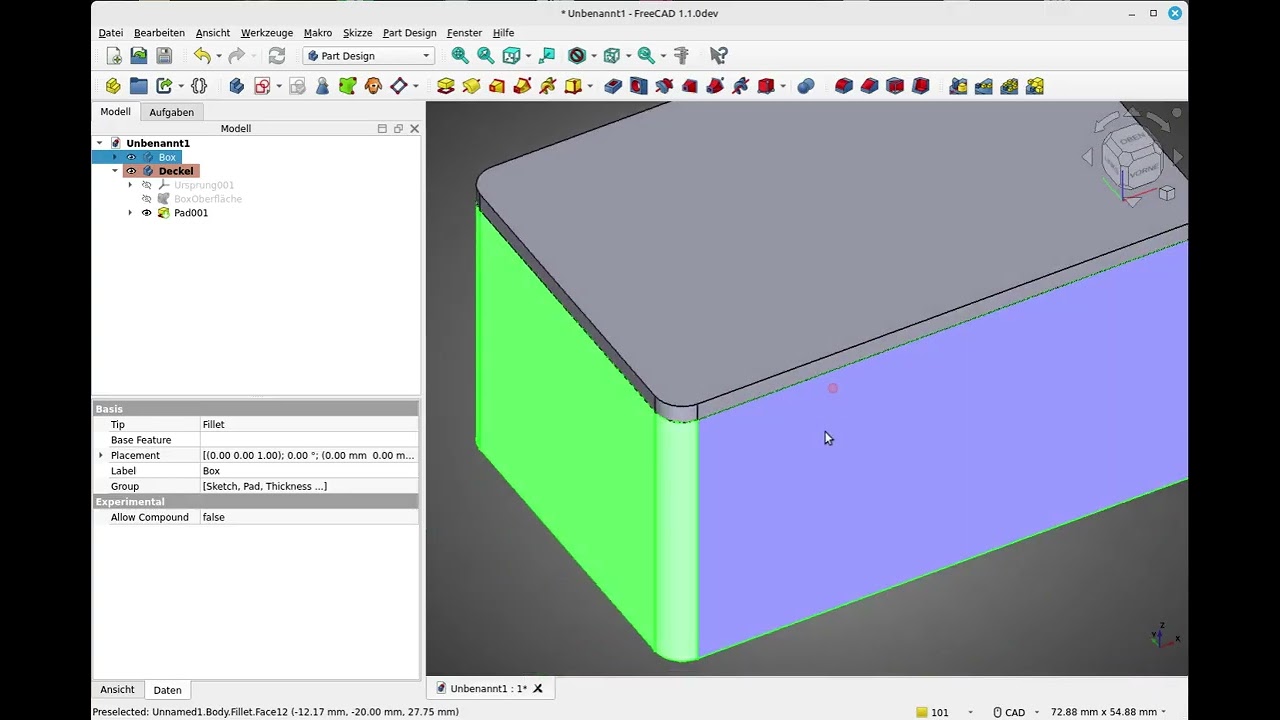Select the Fillet tool

tap(844, 86)
